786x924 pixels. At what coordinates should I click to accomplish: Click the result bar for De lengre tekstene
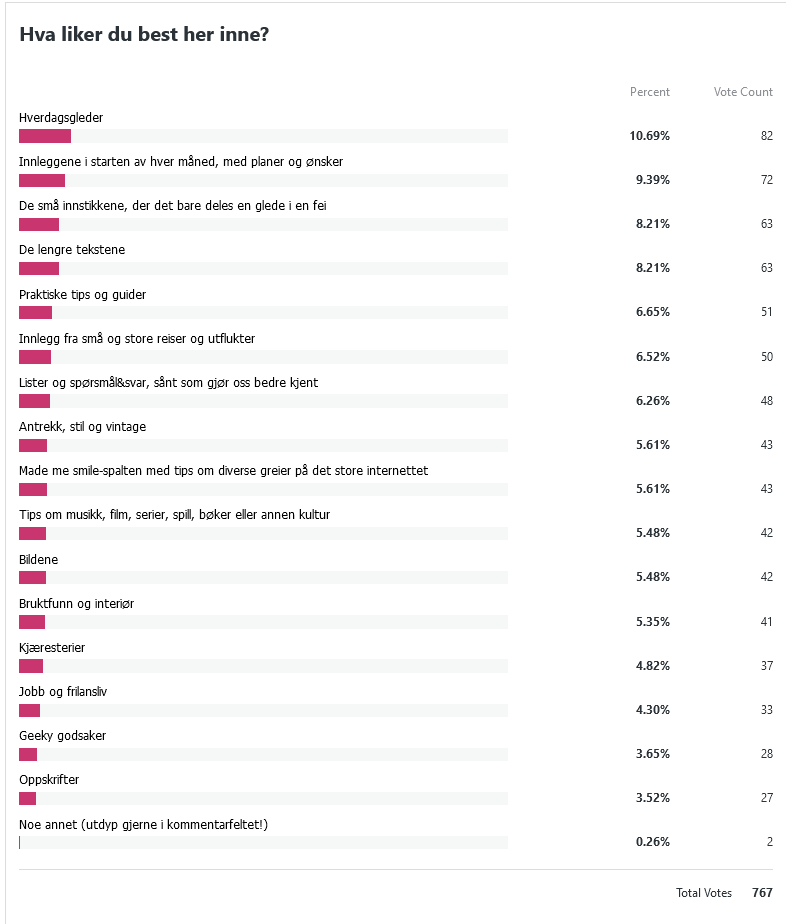click(x=39, y=269)
